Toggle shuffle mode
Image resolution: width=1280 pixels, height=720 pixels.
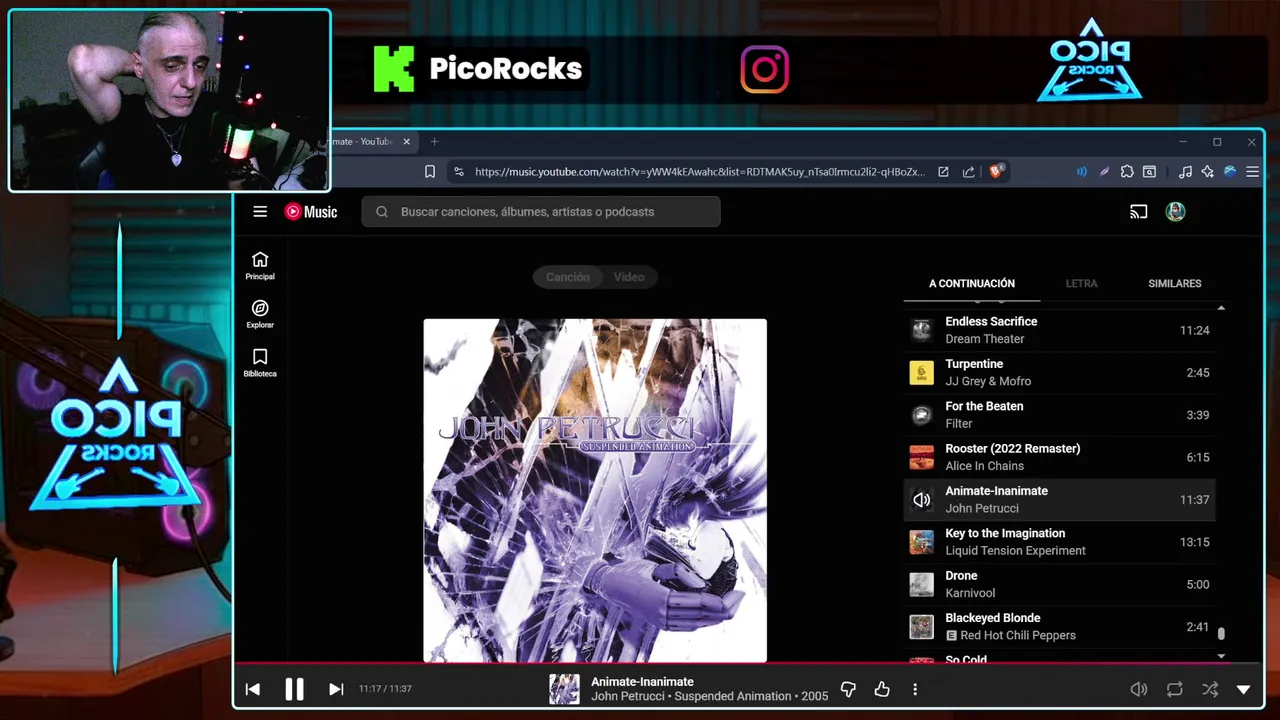click(1210, 689)
